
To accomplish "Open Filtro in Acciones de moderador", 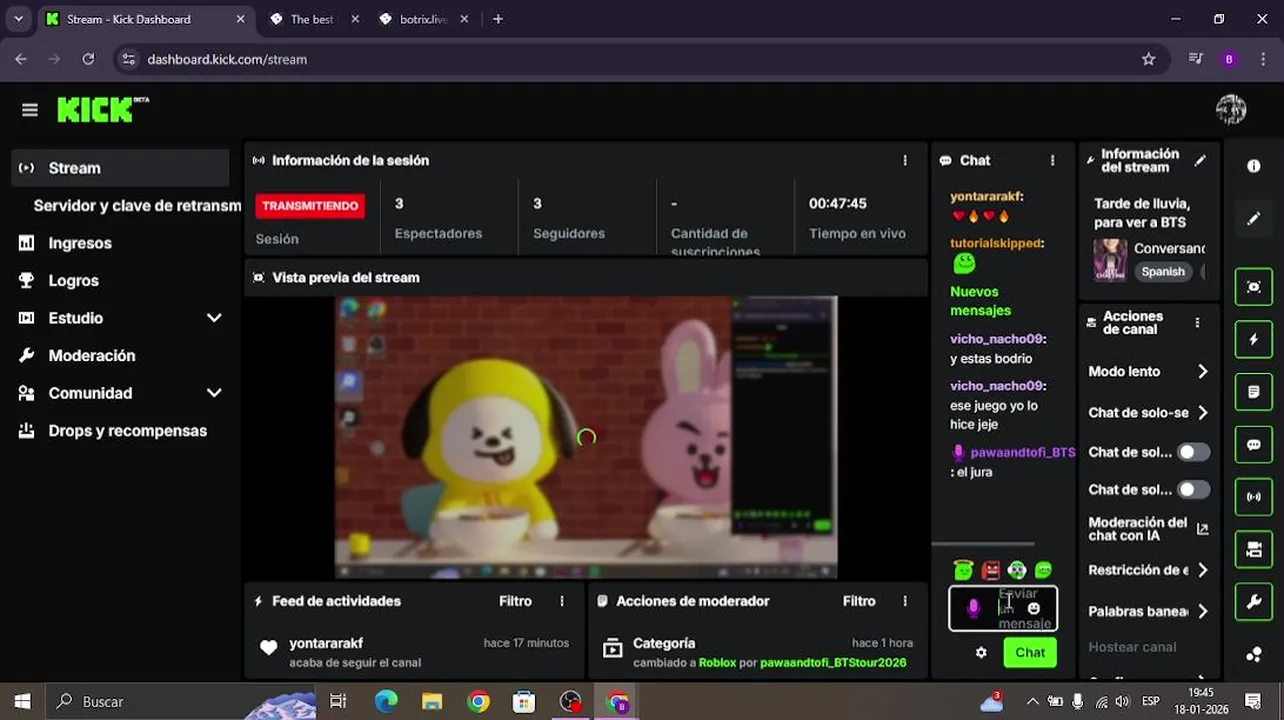I will (x=859, y=601).
